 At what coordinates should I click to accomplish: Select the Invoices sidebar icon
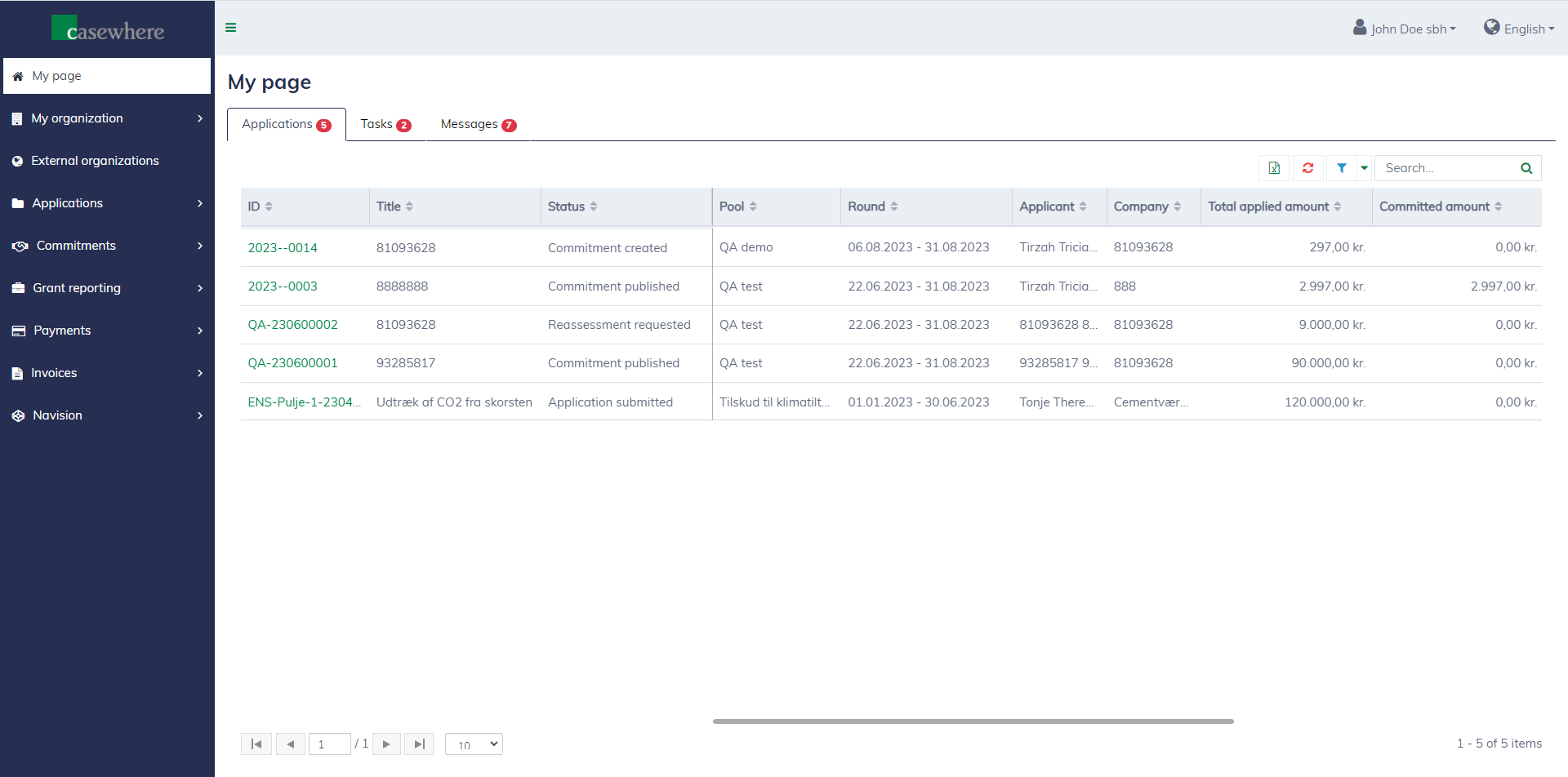pos(17,372)
